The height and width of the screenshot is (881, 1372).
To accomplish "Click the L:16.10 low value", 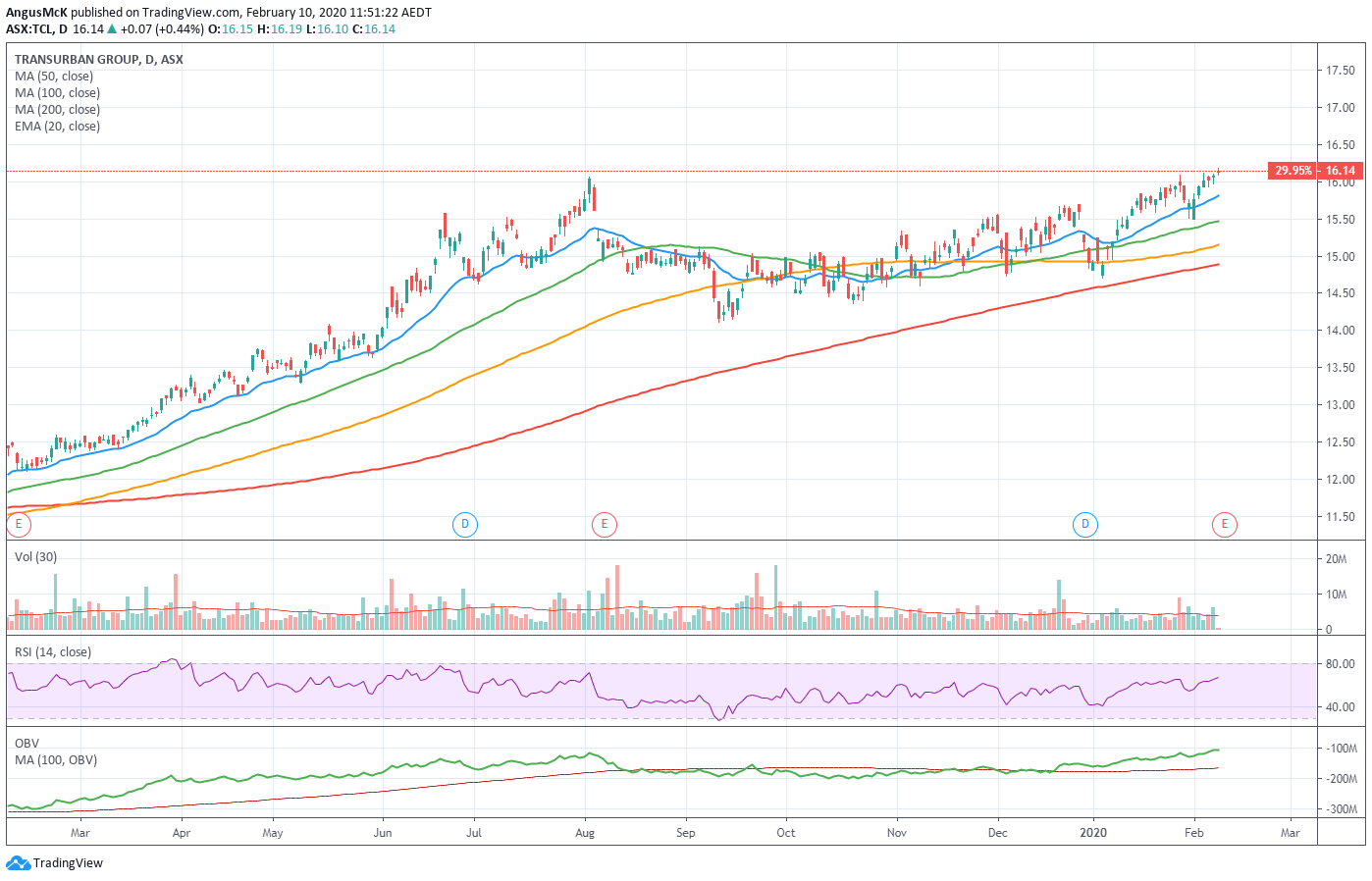I will pyautogui.click(x=327, y=29).
